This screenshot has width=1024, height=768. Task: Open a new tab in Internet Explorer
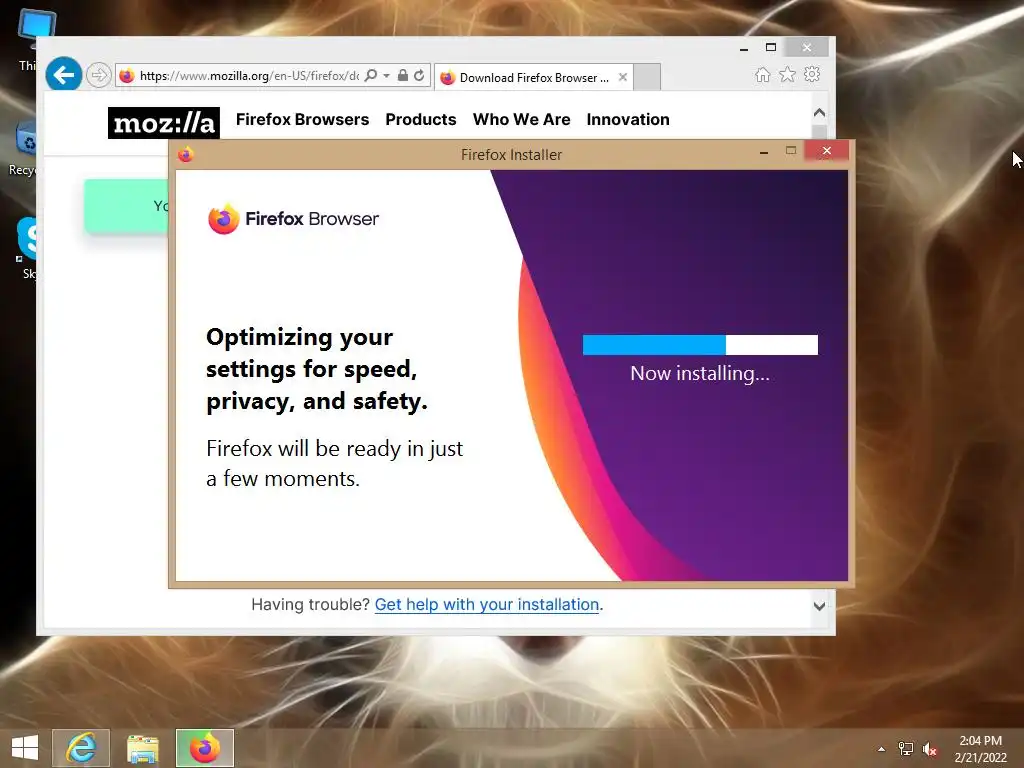pyautogui.click(x=647, y=78)
